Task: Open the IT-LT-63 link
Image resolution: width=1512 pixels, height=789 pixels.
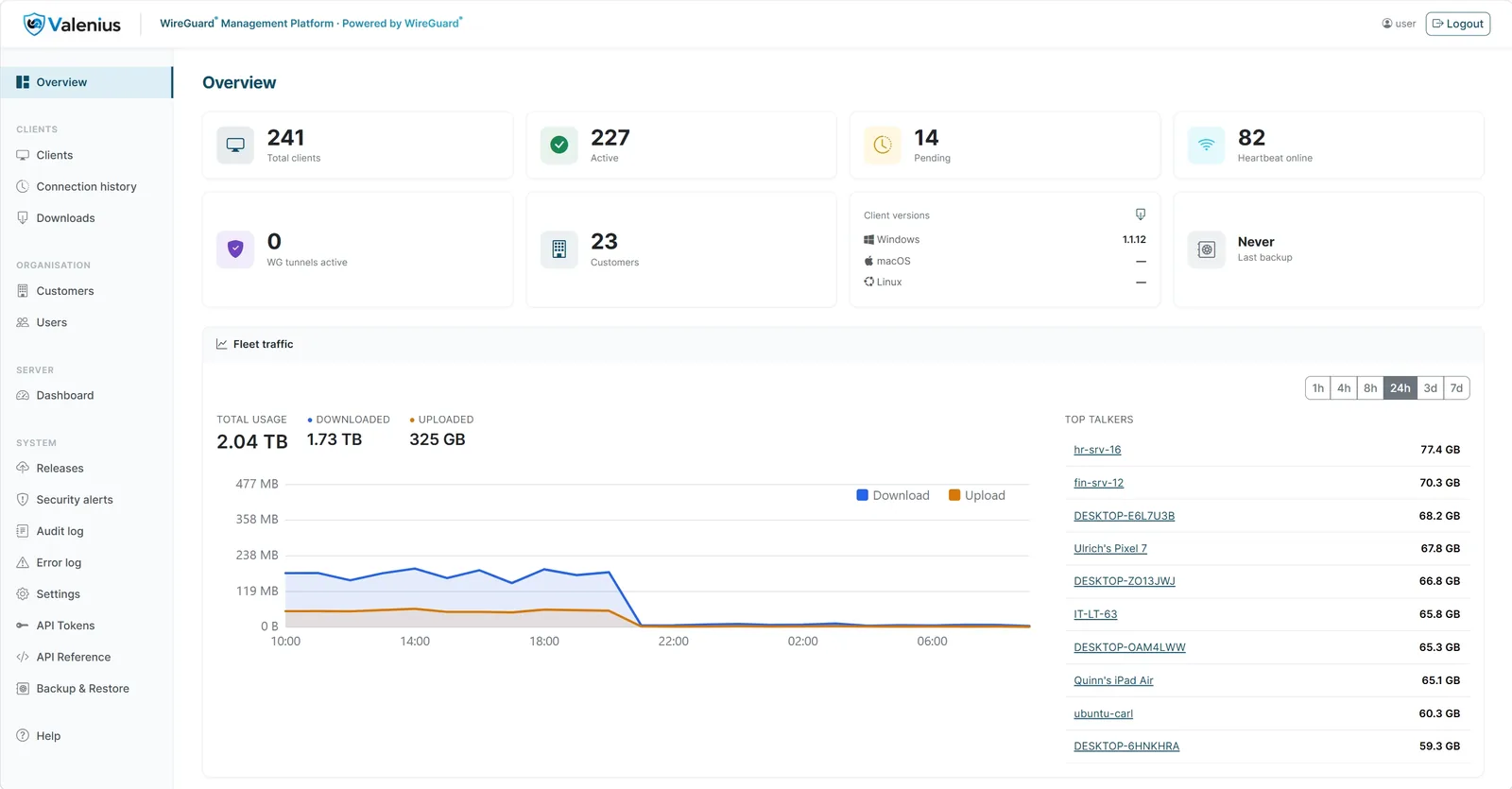Action: click(x=1095, y=614)
